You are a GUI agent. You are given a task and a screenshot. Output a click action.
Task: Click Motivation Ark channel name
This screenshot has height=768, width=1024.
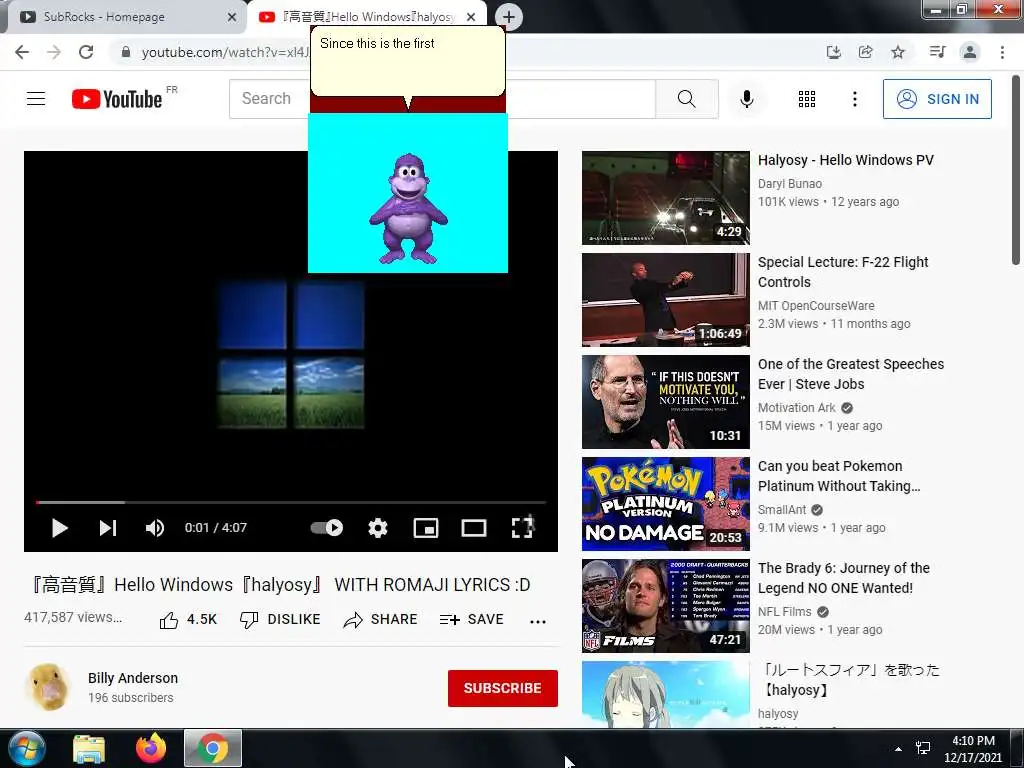click(796, 408)
